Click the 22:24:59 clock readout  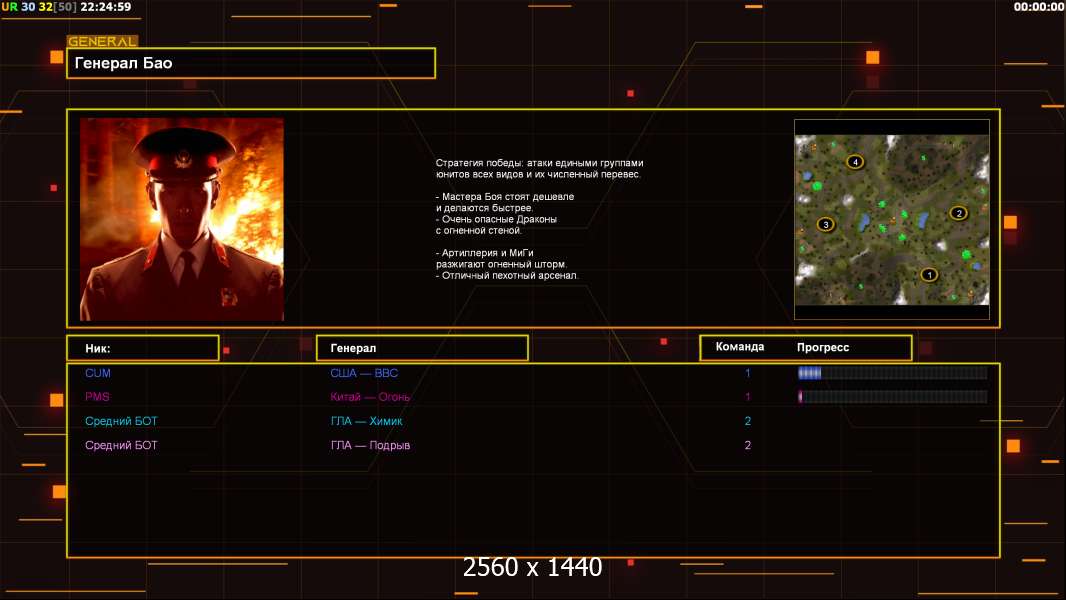click(x=105, y=7)
